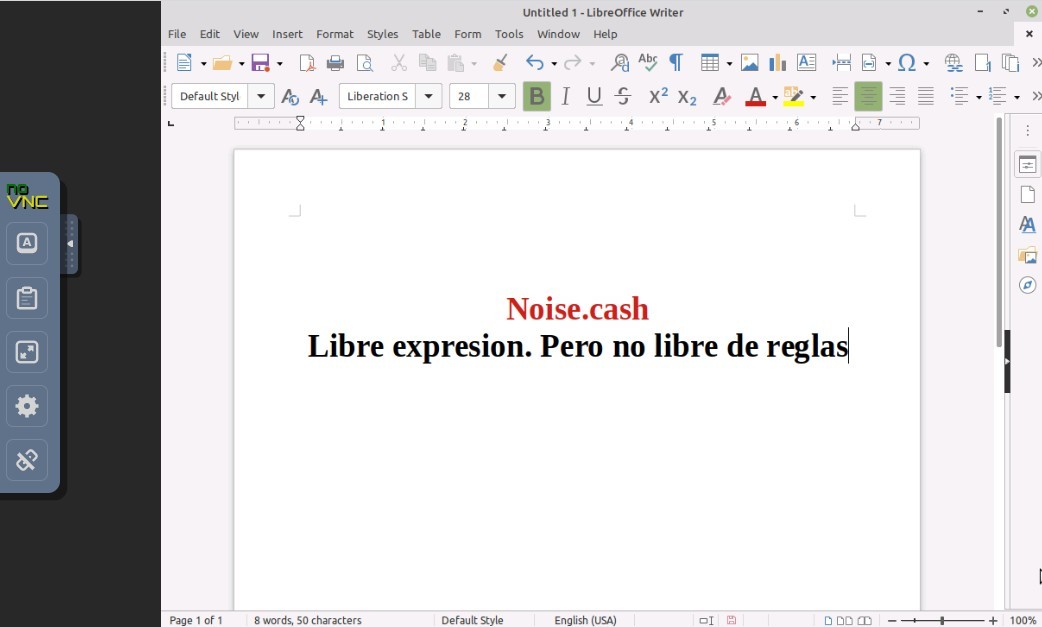Run the spelling check (Abc)
Viewport: 1042px width, 627px height.
click(x=648, y=63)
